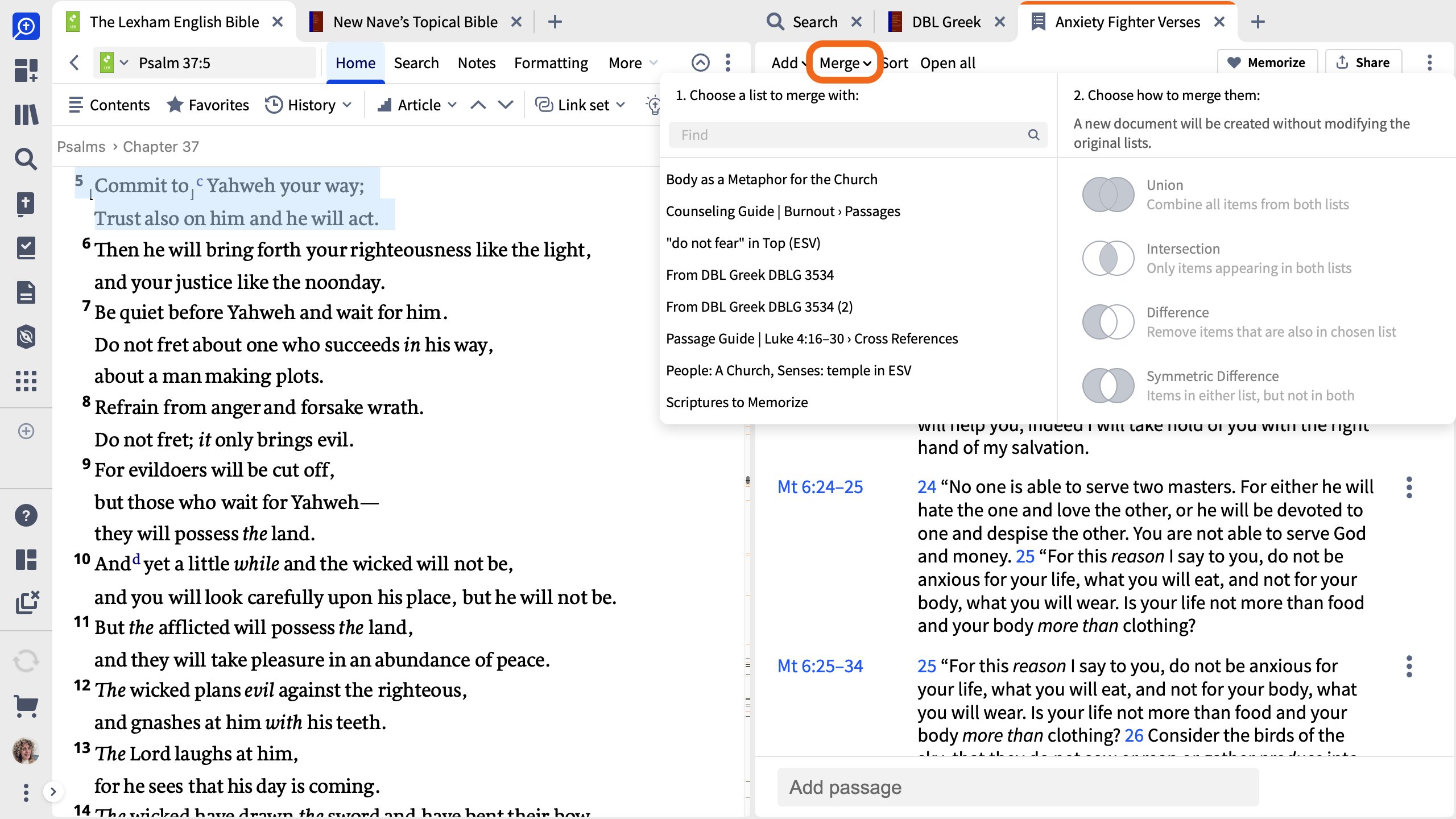Viewport: 1456px width, 819px height.
Task: Choose Counseling Guide Burnout Passages list
Action: pos(783,211)
